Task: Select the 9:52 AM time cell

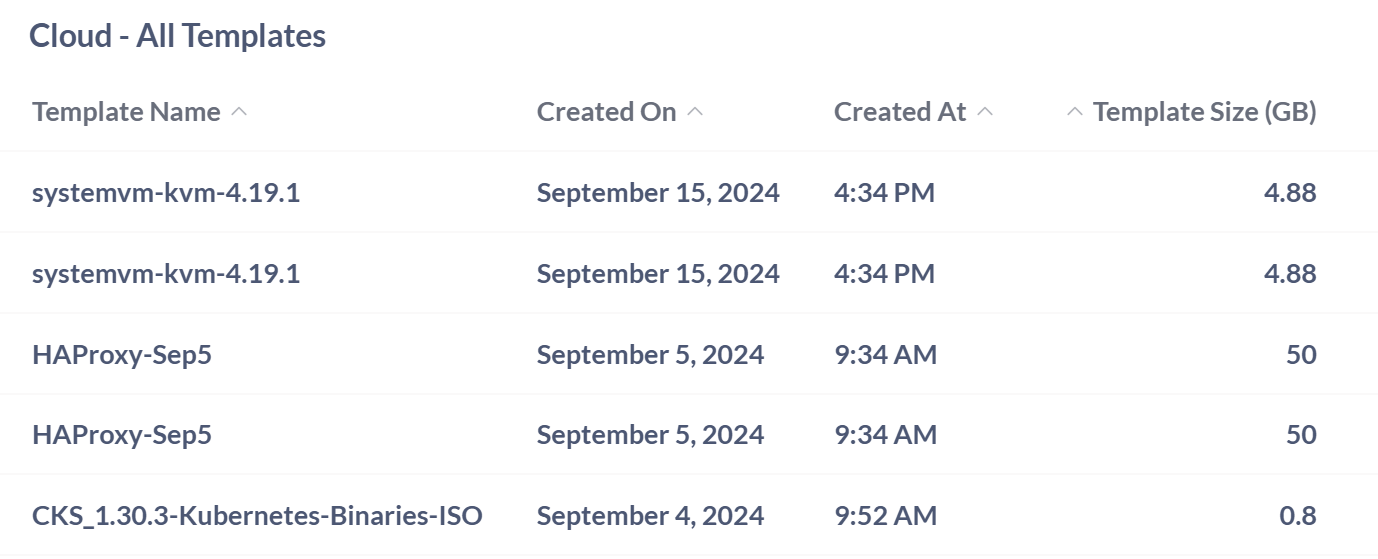Action: pyautogui.click(x=885, y=516)
